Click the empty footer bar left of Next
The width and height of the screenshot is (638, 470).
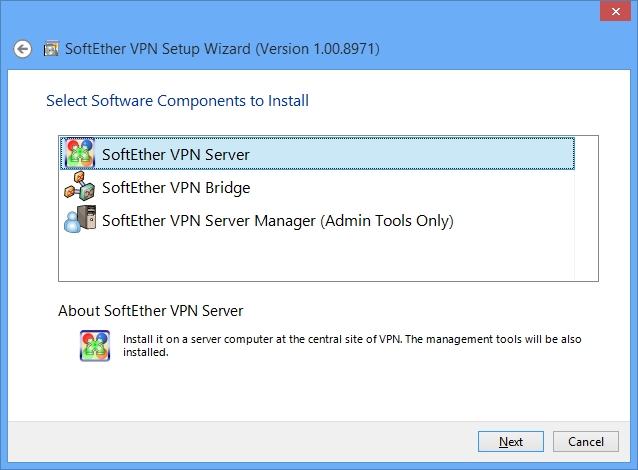(243, 442)
